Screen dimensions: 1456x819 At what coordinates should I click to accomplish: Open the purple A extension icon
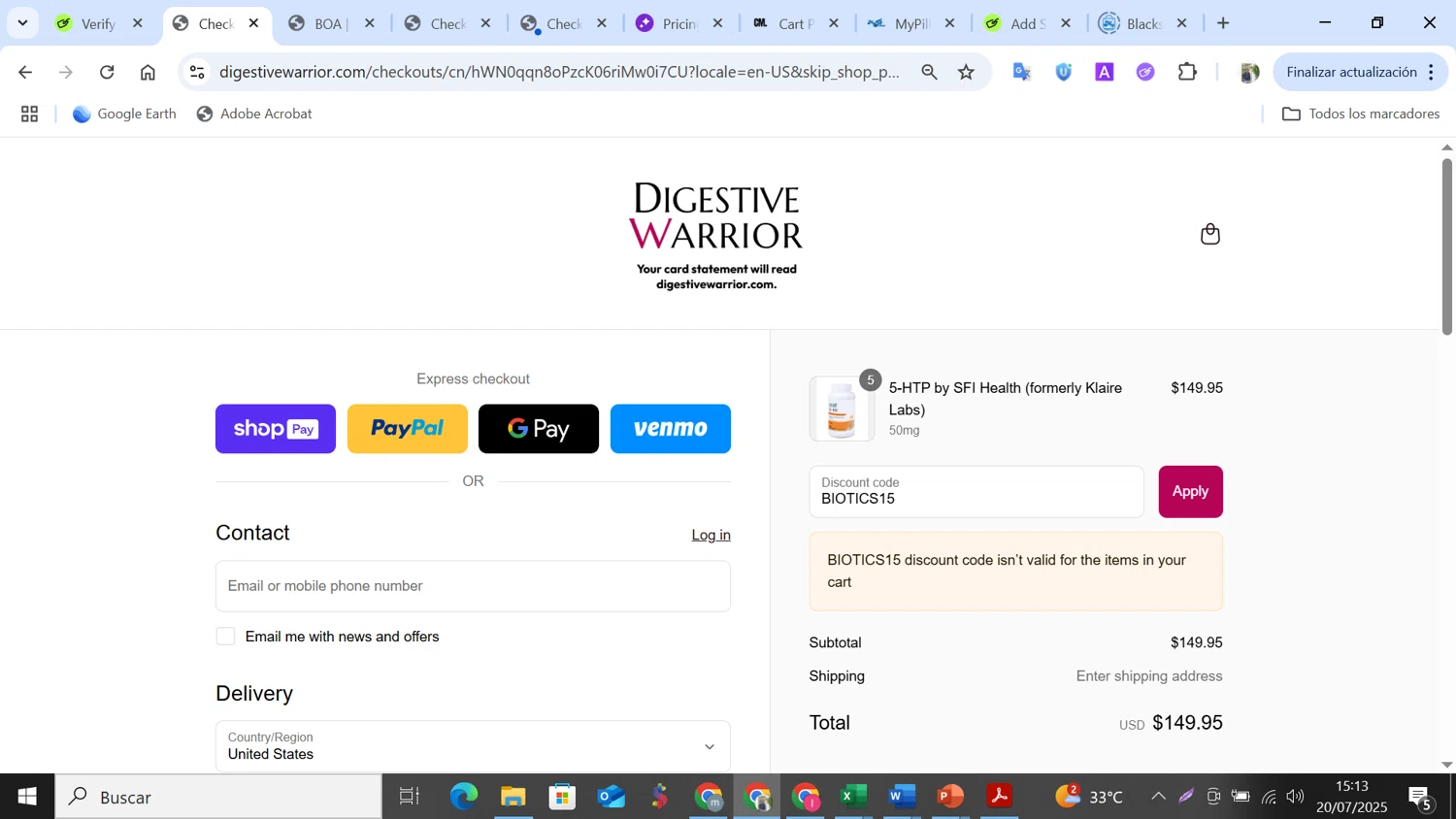tap(1105, 72)
